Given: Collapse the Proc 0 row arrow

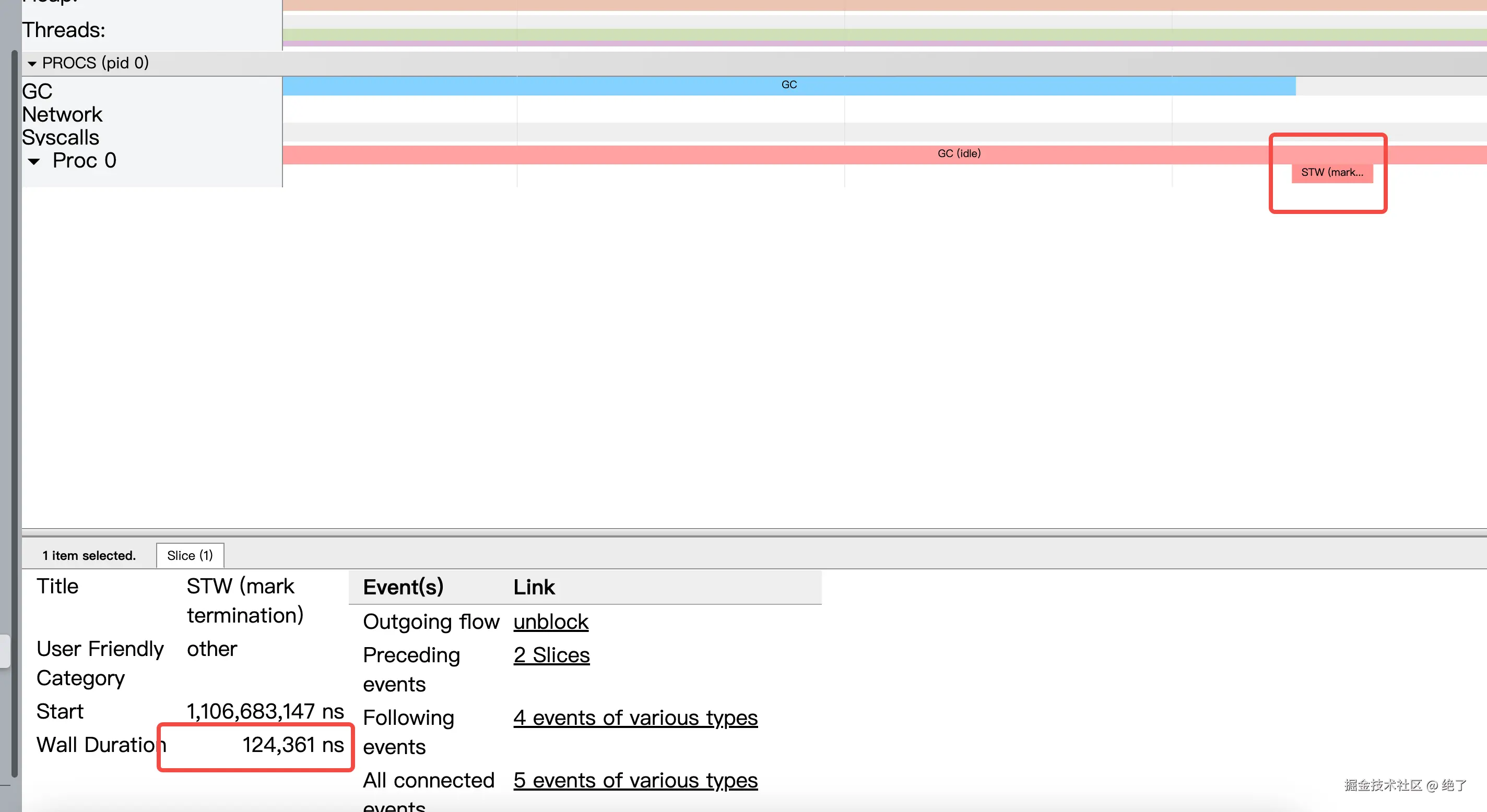Looking at the screenshot, I should point(34,162).
